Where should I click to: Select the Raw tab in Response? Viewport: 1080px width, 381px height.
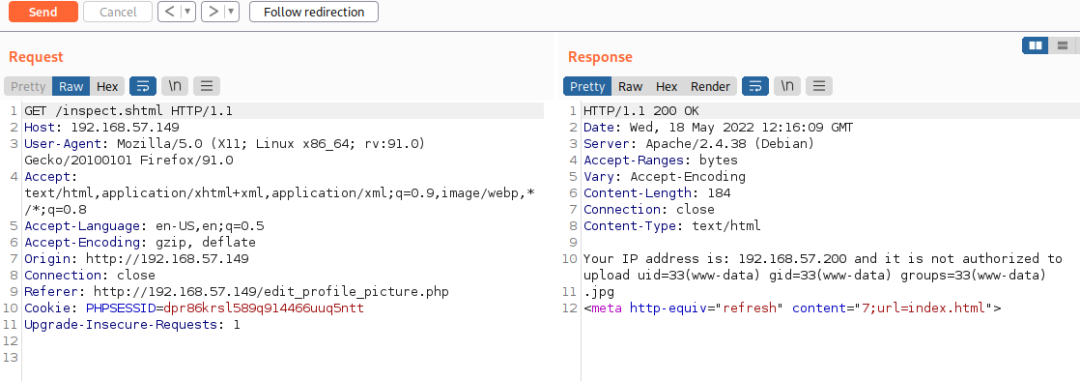tap(630, 86)
